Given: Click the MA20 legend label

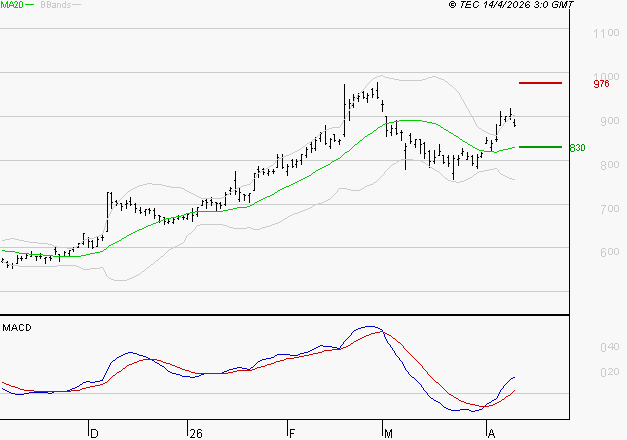Looking at the screenshot, I should 12,5.
